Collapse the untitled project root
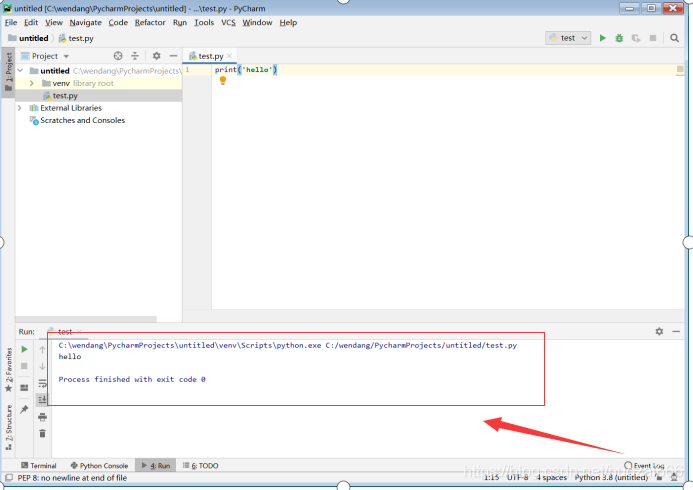Screen dimensions: 693x490 (x=20, y=71)
